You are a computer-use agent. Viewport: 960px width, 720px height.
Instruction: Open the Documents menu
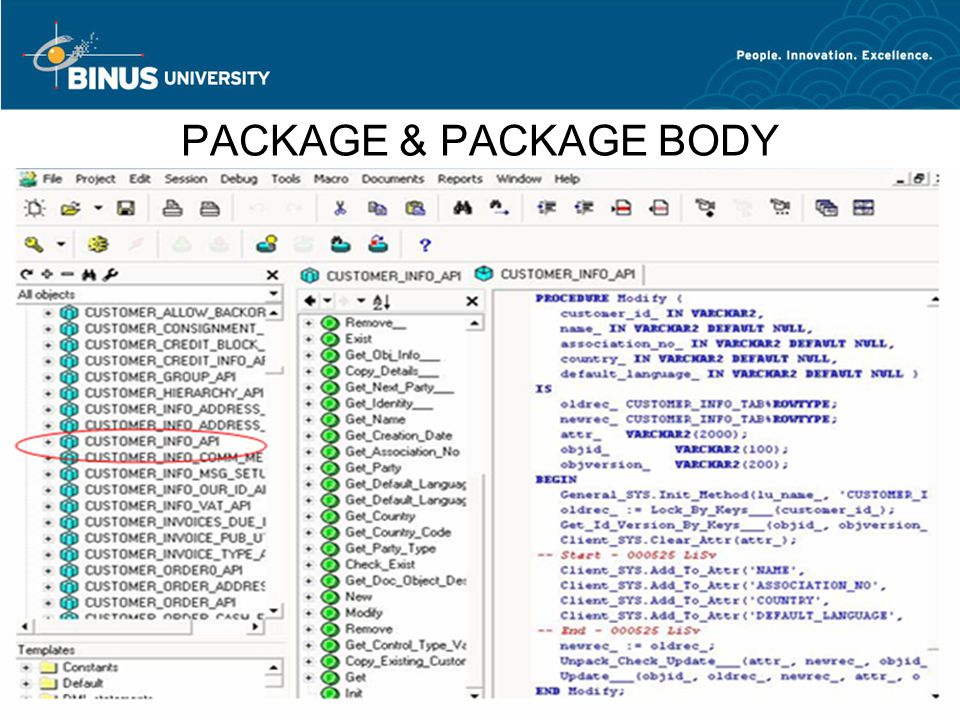click(392, 179)
